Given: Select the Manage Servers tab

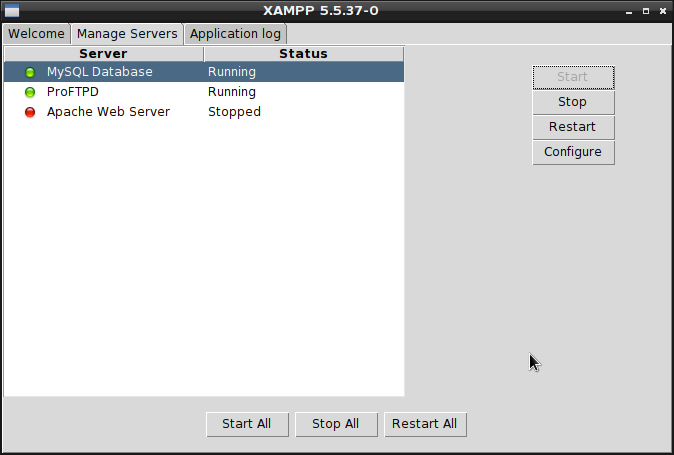Looking at the screenshot, I should click(x=127, y=34).
